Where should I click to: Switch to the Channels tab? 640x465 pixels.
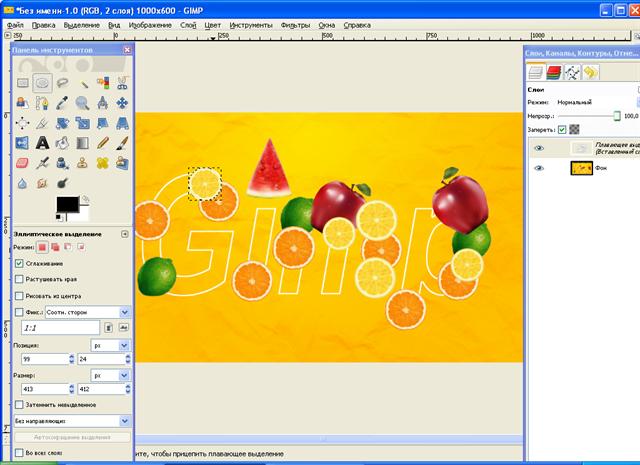coord(554,73)
